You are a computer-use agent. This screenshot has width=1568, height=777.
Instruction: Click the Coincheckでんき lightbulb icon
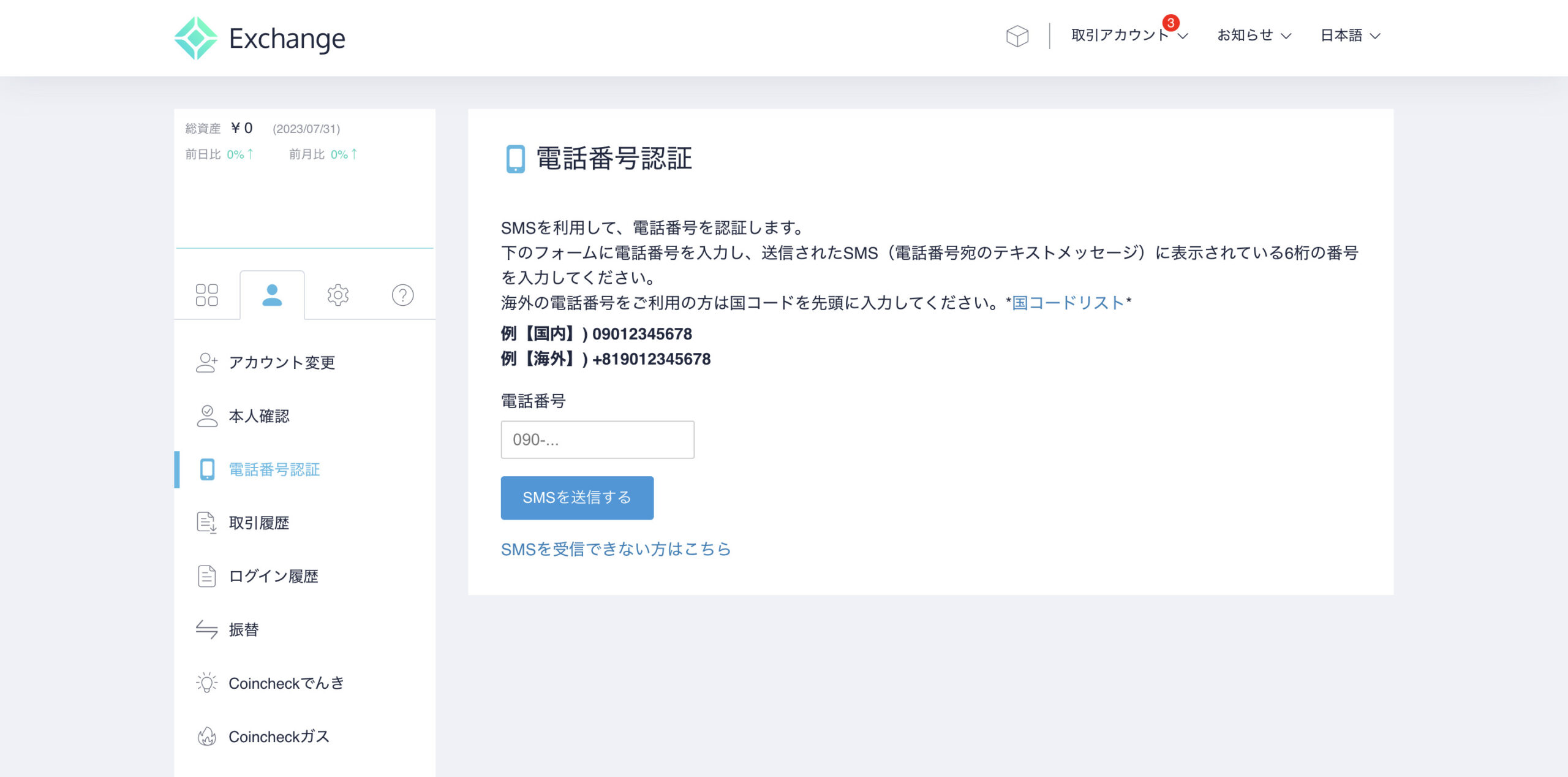(x=206, y=683)
